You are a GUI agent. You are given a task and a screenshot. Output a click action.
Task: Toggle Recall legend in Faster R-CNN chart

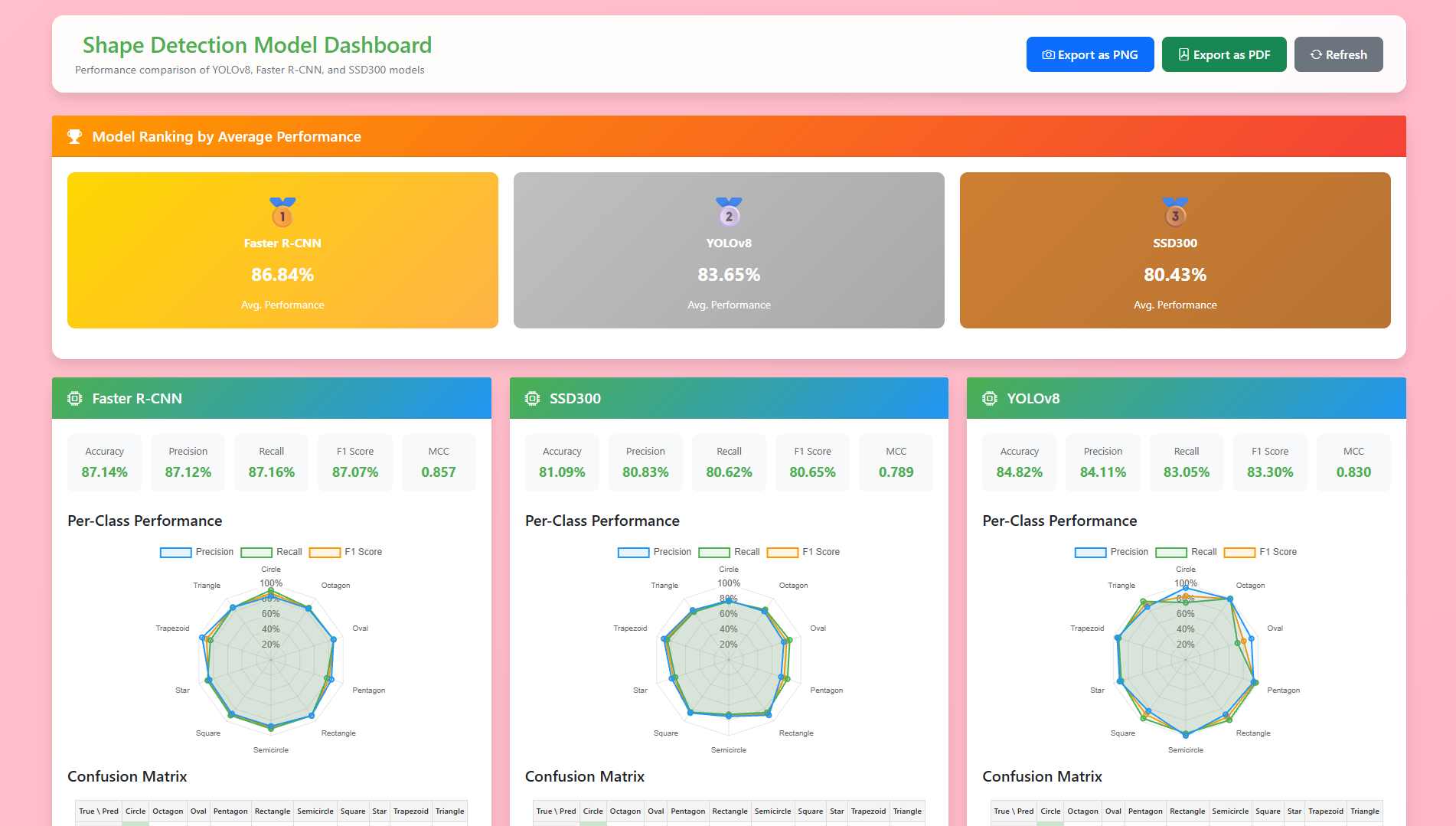click(271, 552)
